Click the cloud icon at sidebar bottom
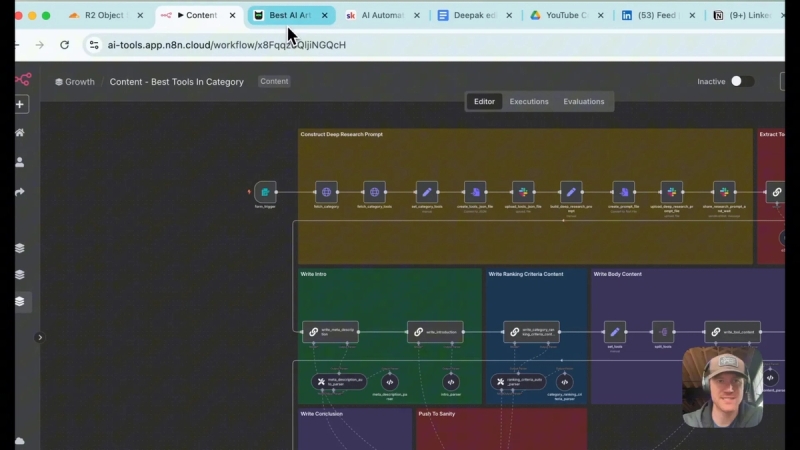The image size is (800, 450). point(20,441)
